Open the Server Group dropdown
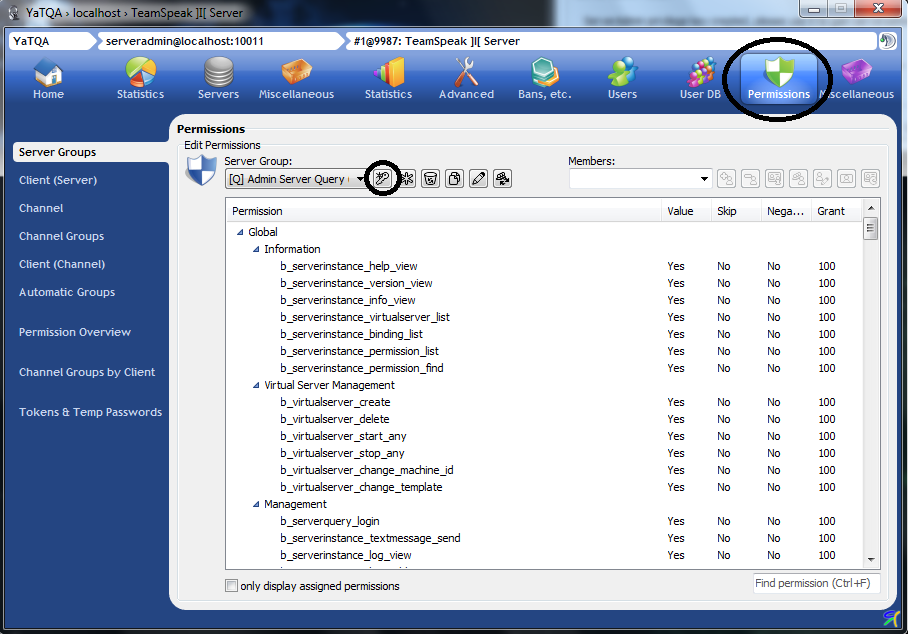This screenshot has height=634, width=908. 296,179
